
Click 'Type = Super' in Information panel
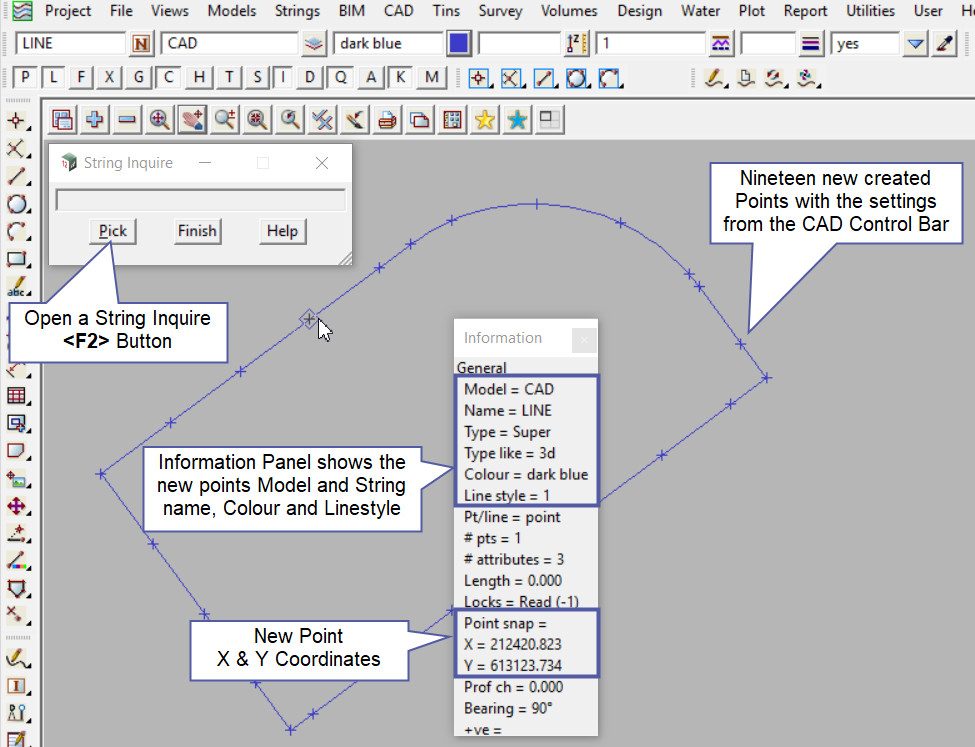[x=507, y=432]
